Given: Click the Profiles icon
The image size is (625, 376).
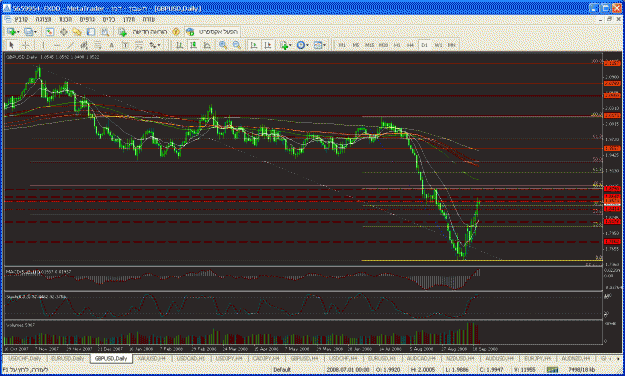Looking at the screenshot, I should (28, 32).
